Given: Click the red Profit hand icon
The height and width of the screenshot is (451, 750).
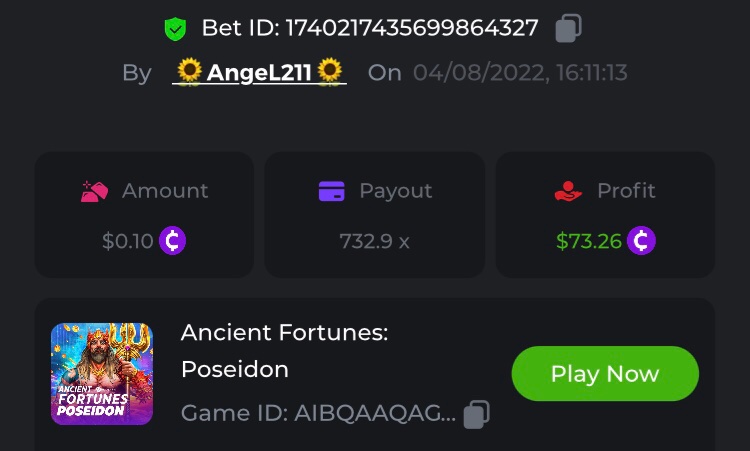Looking at the screenshot, I should point(568,191).
